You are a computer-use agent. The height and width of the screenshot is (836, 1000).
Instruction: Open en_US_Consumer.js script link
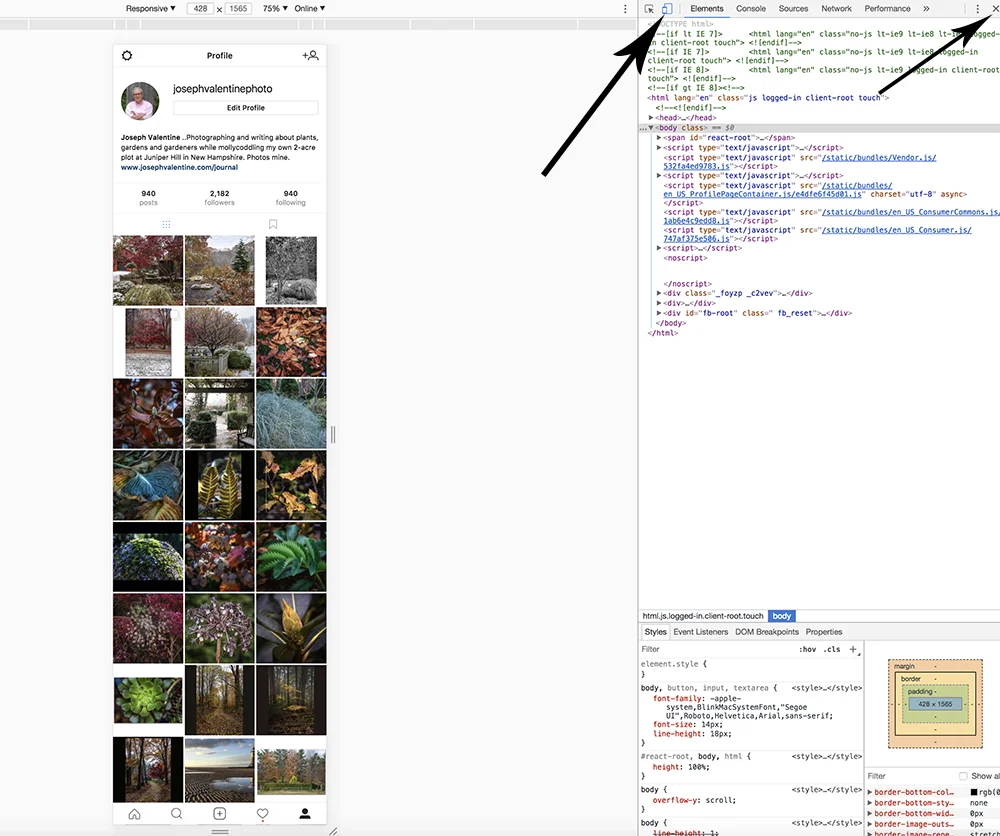pyautogui.click(x=817, y=234)
